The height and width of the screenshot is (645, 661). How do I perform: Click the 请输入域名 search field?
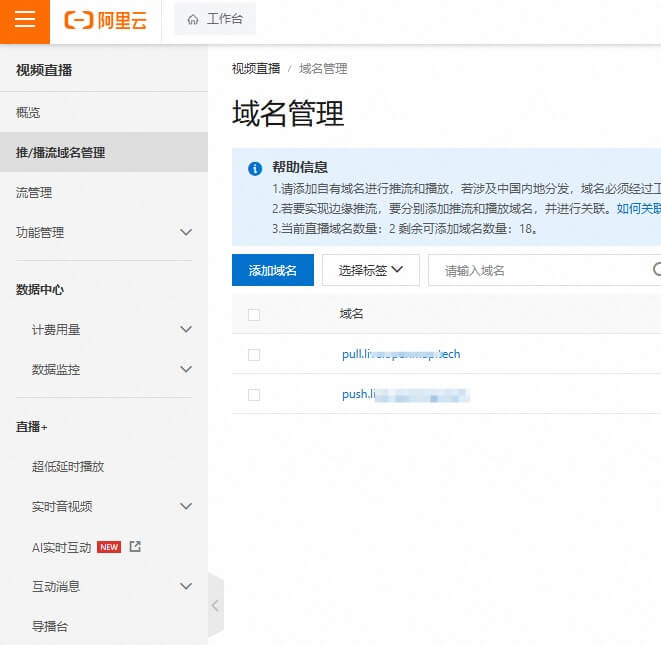click(x=540, y=270)
